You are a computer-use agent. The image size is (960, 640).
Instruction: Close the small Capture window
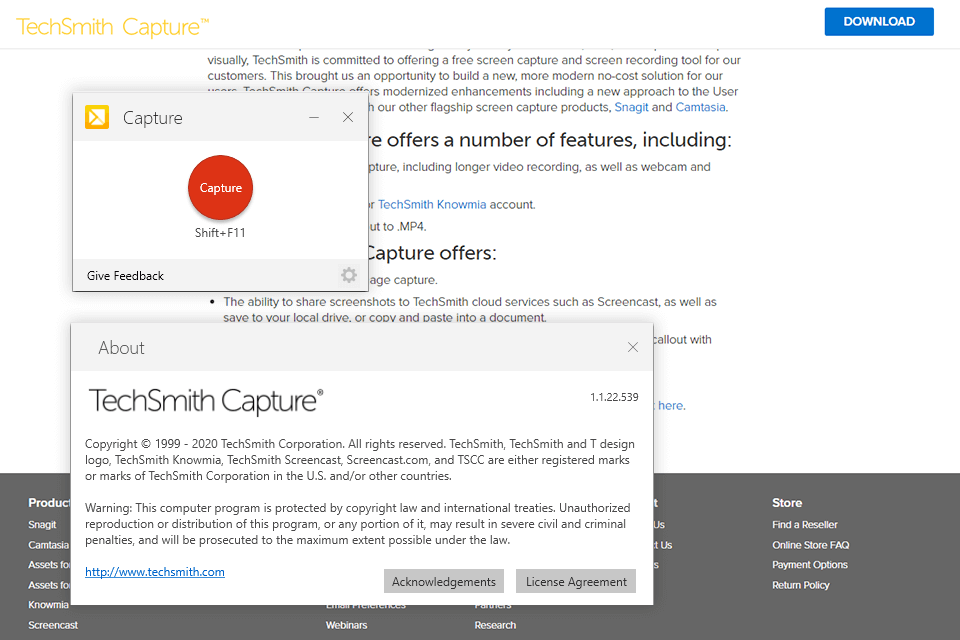[x=348, y=117]
